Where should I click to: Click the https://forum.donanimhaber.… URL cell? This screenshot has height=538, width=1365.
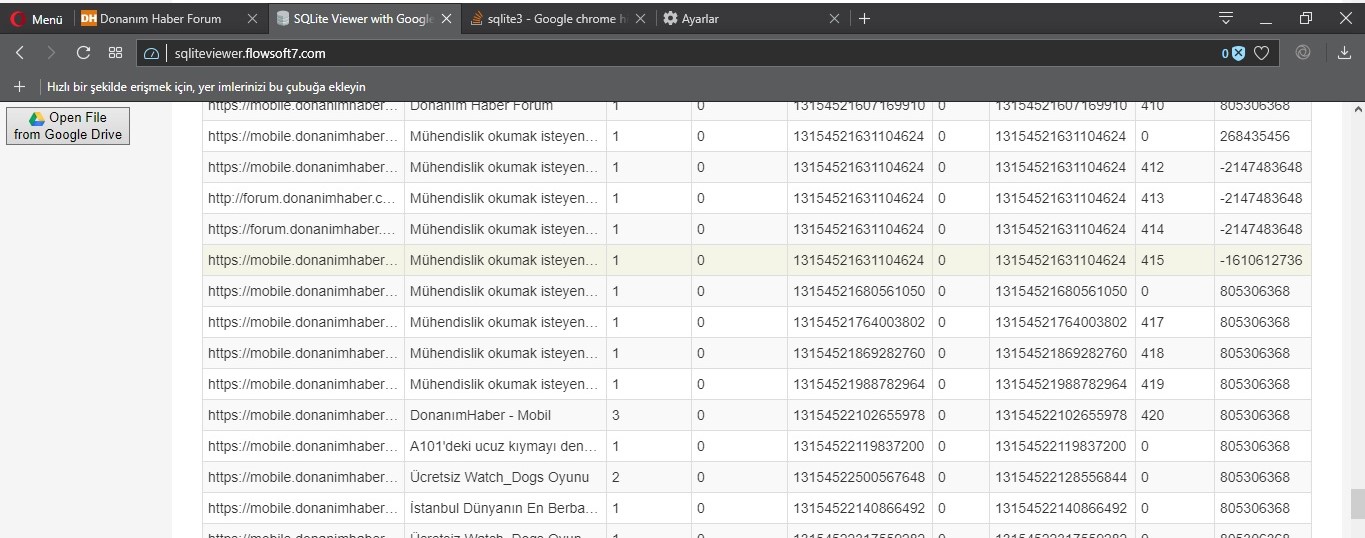(x=303, y=229)
